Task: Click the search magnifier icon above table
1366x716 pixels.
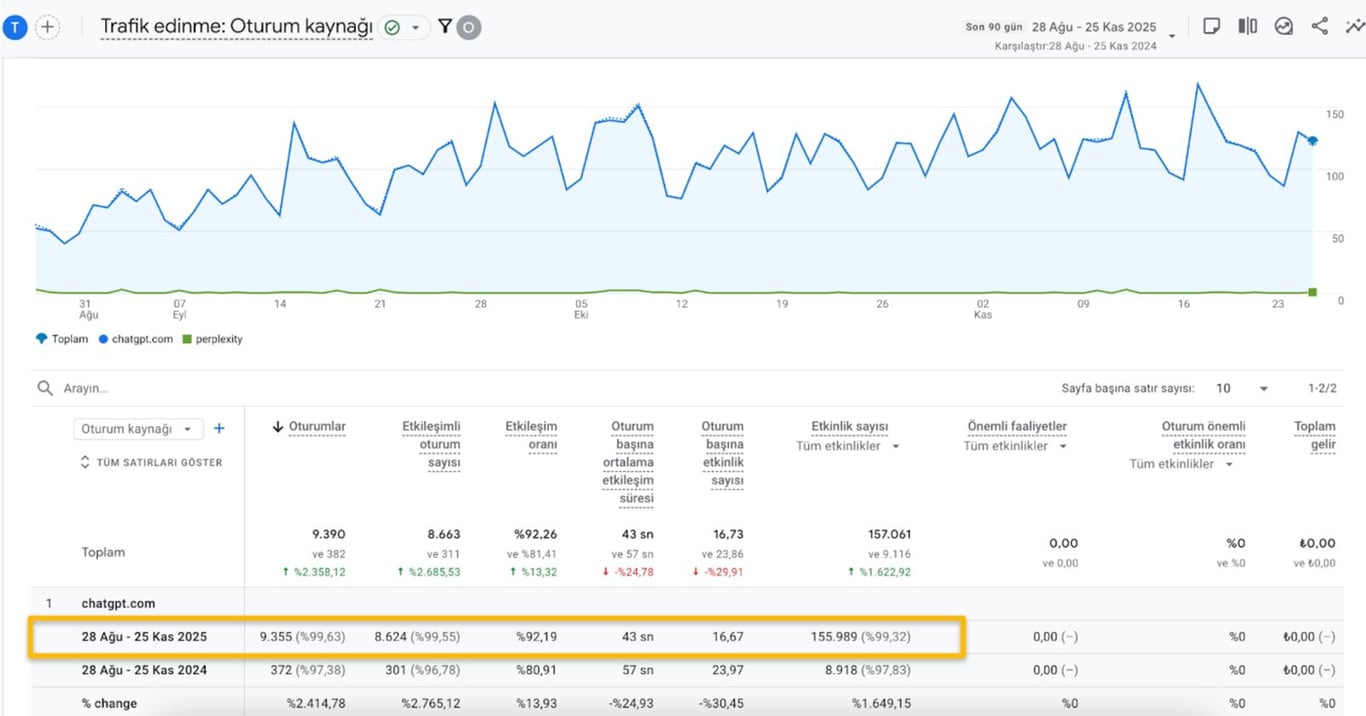Action: coord(44,387)
